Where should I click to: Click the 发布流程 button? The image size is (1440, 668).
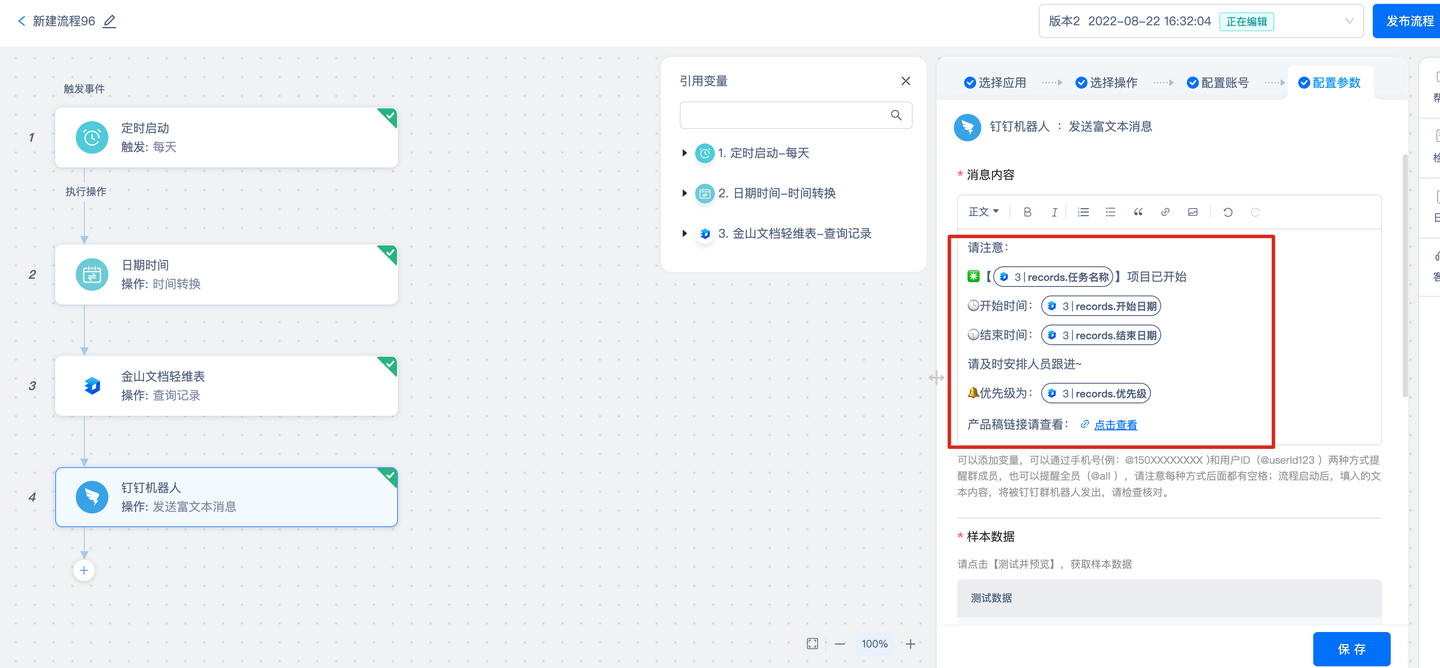click(x=1408, y=21)
